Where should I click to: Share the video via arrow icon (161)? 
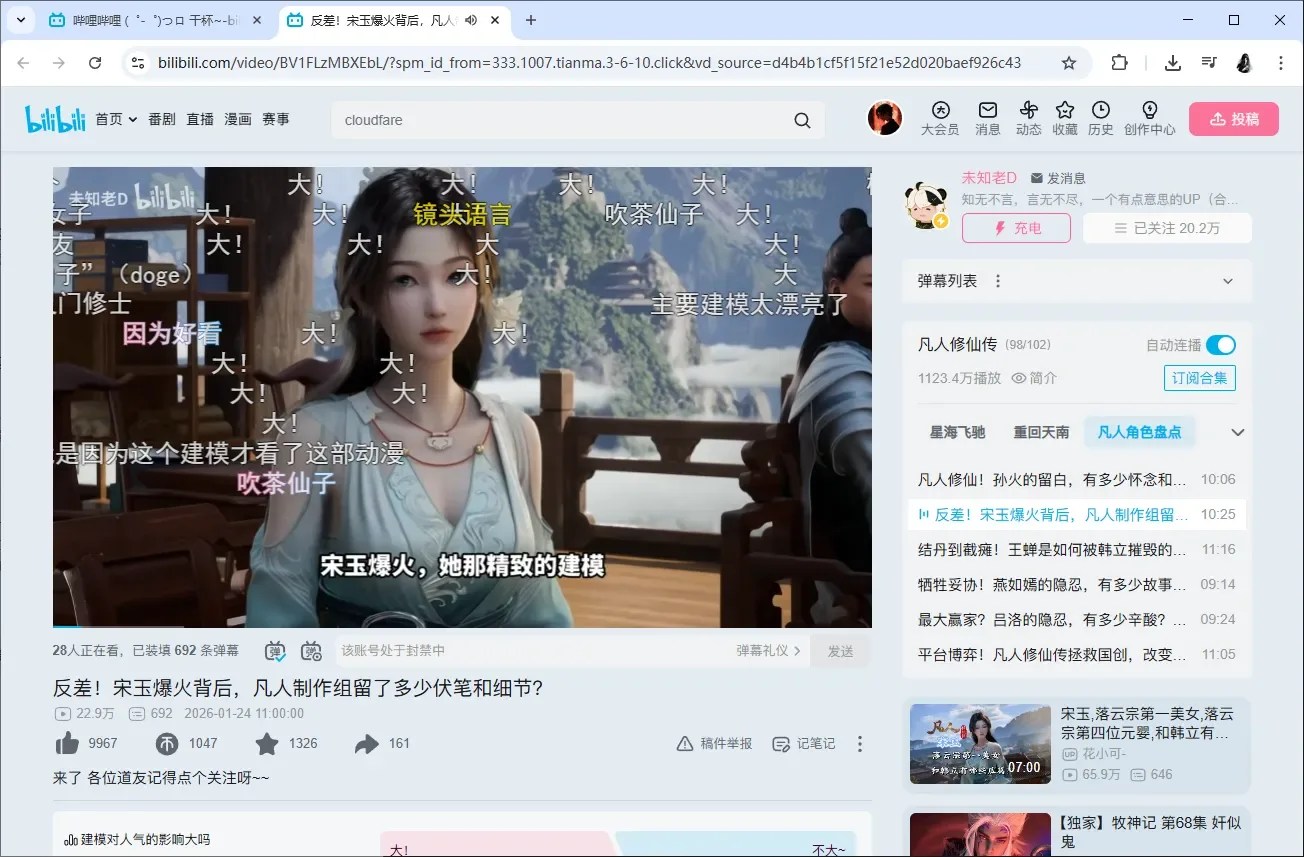(367, 743)
